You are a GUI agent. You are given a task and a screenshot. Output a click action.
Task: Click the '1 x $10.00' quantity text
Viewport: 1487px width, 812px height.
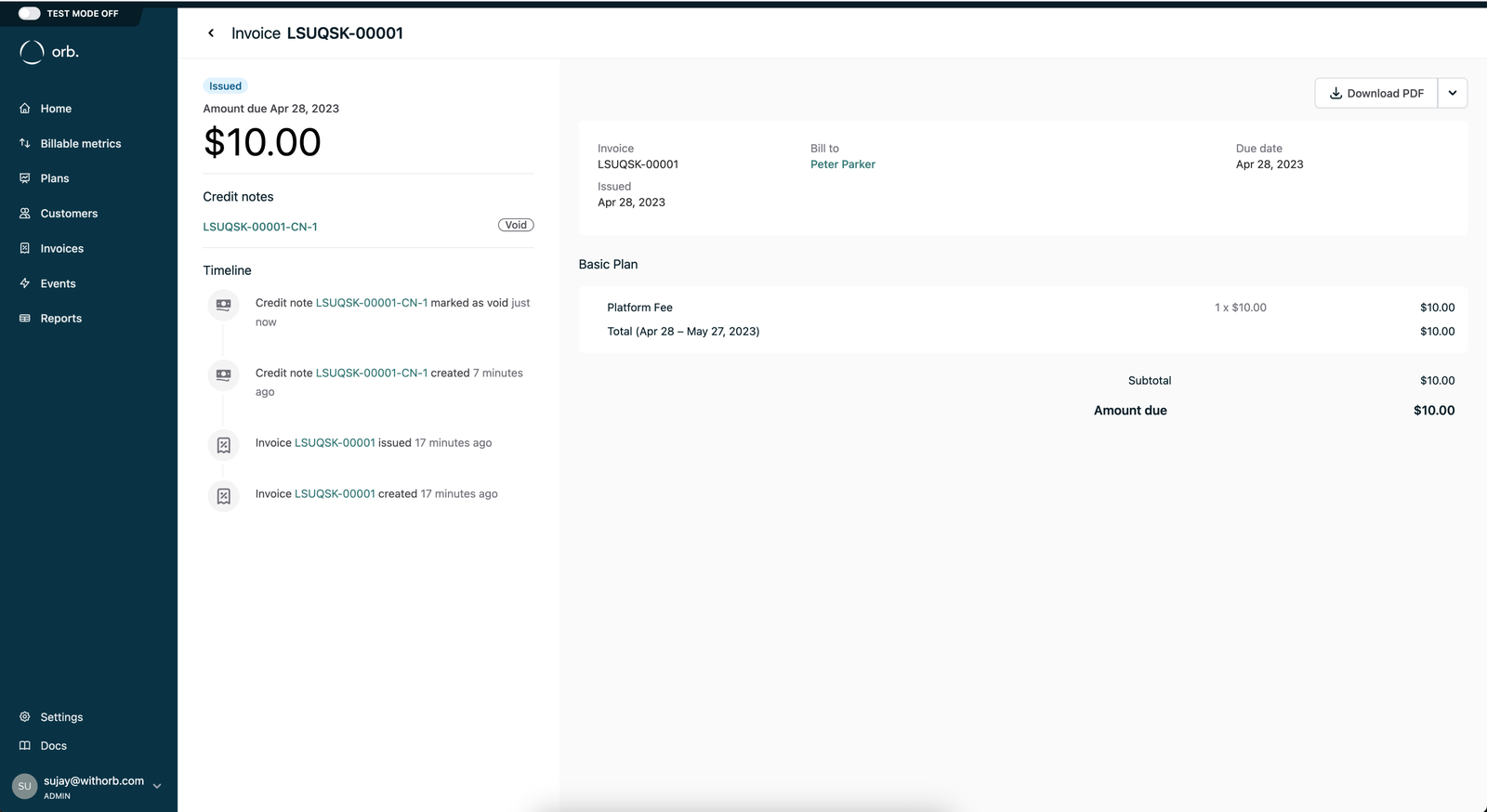click(x=1241, y=308)
